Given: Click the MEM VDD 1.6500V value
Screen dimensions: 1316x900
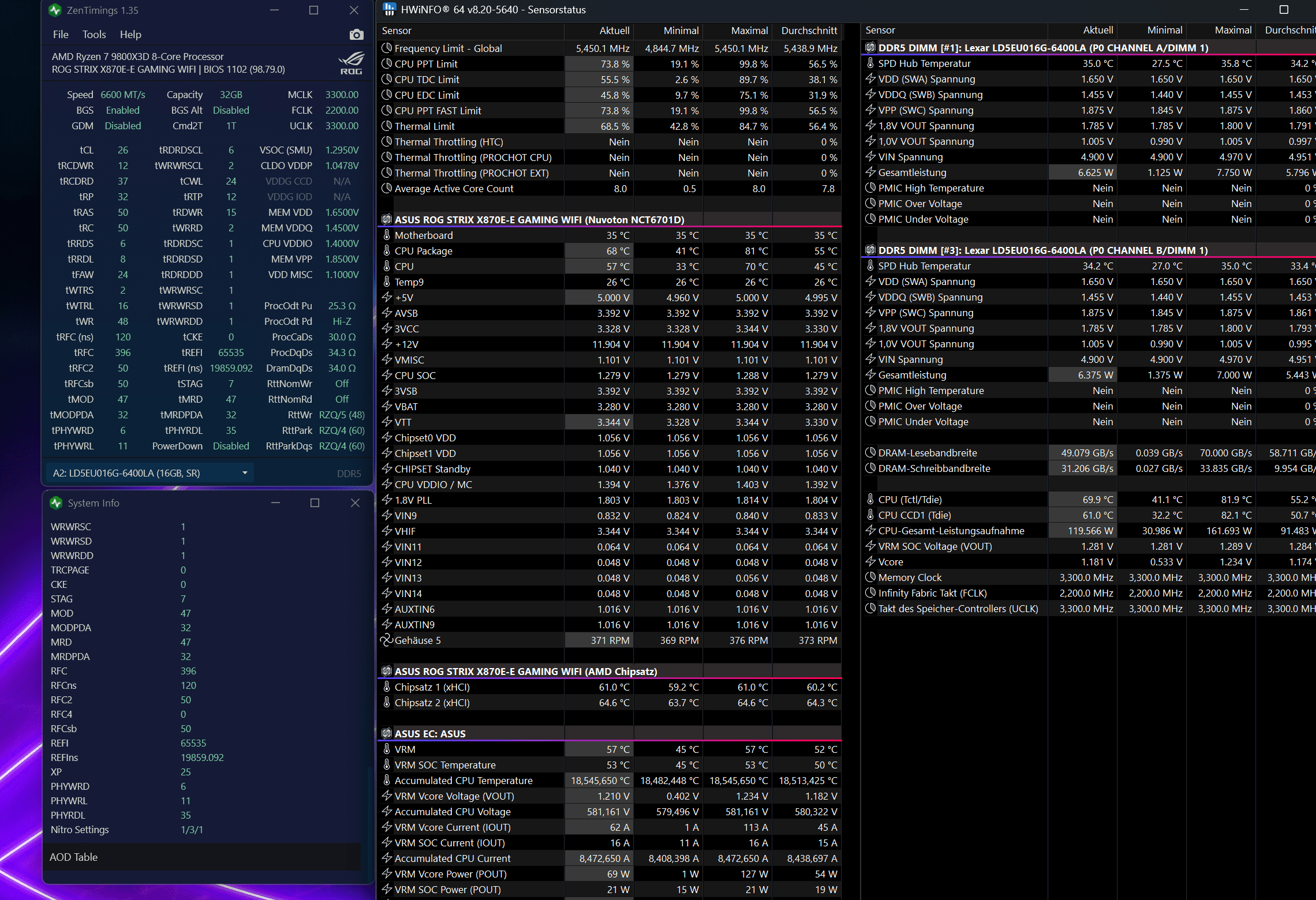Looking at the screenshot, I should 342,212.
